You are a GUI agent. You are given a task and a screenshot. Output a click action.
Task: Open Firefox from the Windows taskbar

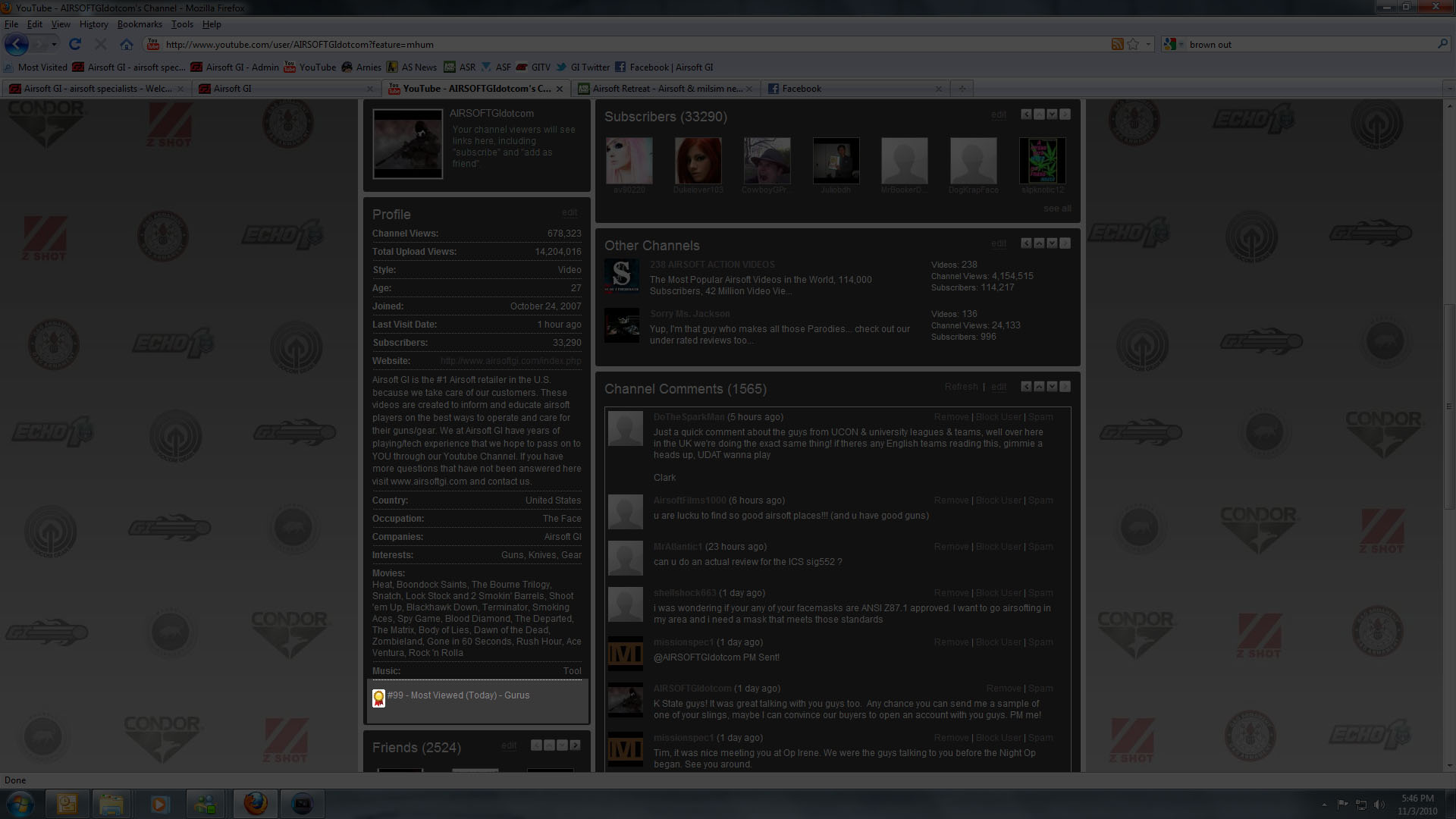256,804
